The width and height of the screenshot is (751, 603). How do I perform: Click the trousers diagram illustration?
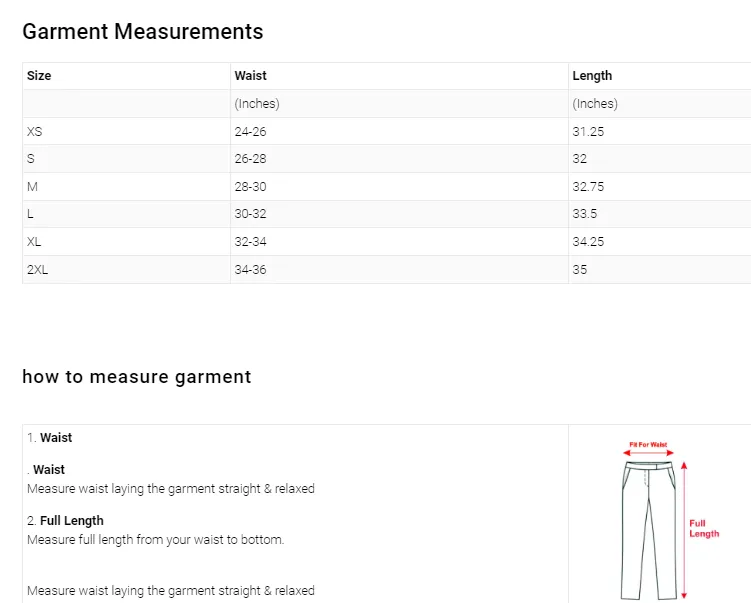[x=648, y=528]
